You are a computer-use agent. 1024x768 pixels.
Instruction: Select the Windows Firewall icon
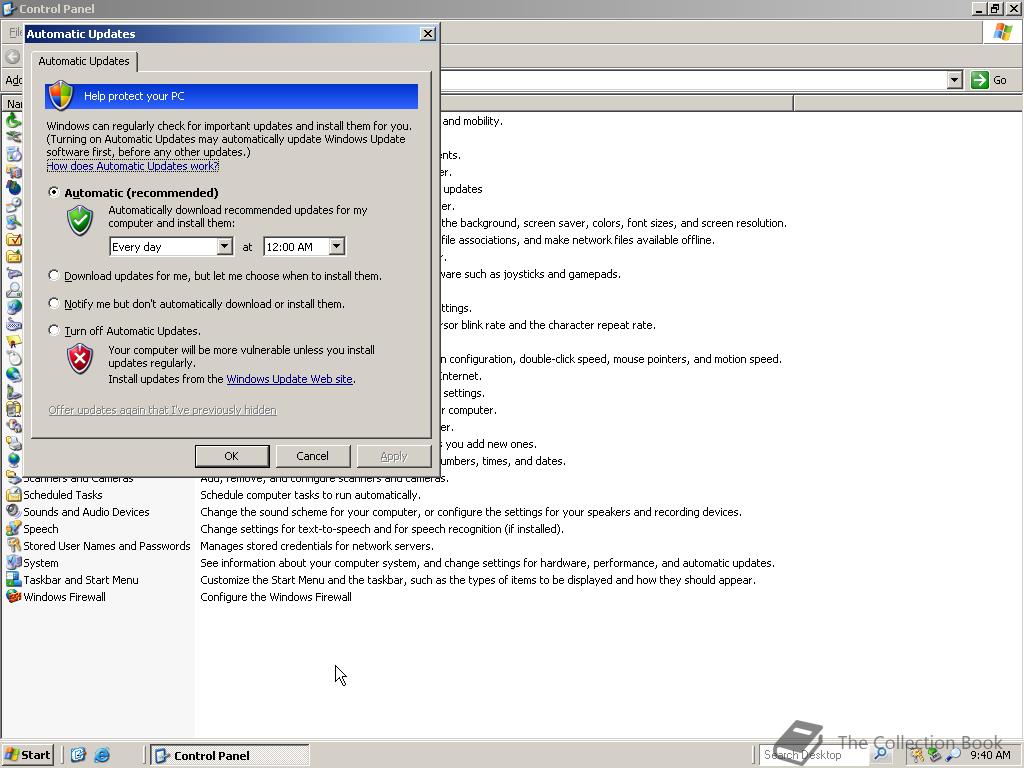(x=13, y=597)
